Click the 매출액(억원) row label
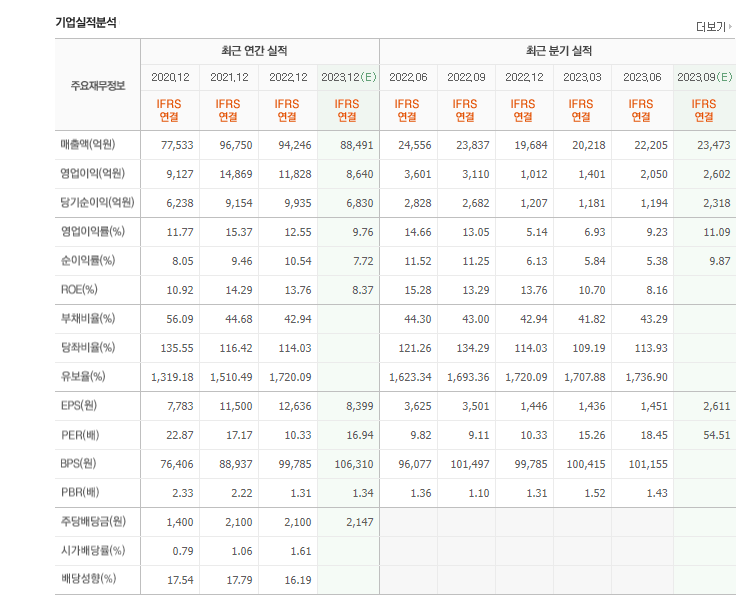Screen dimensions: 742x599 click(88, 144)
